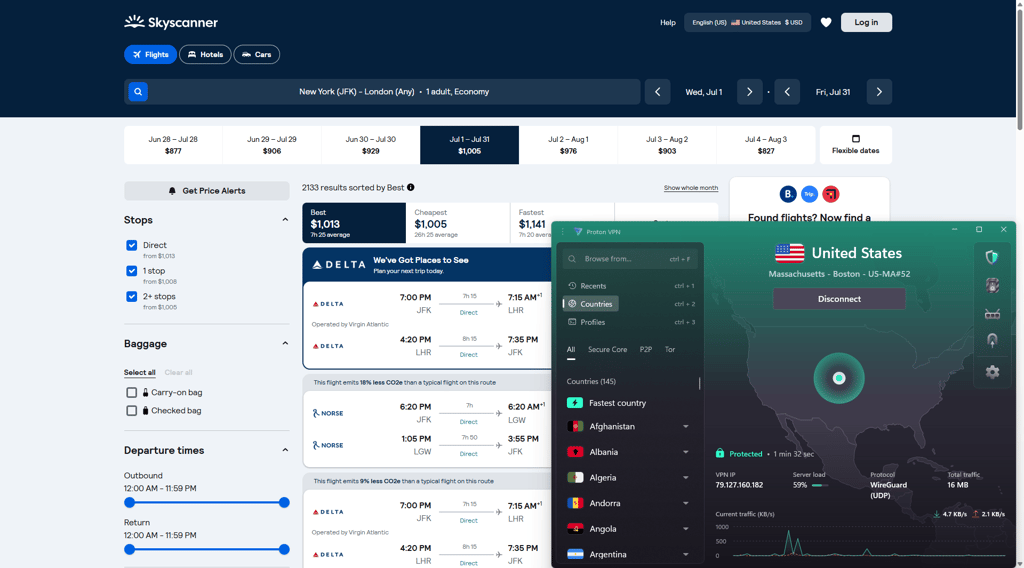Expand Angola server list
This screenshot has width=1024, height=568.
tap(686, 529)
